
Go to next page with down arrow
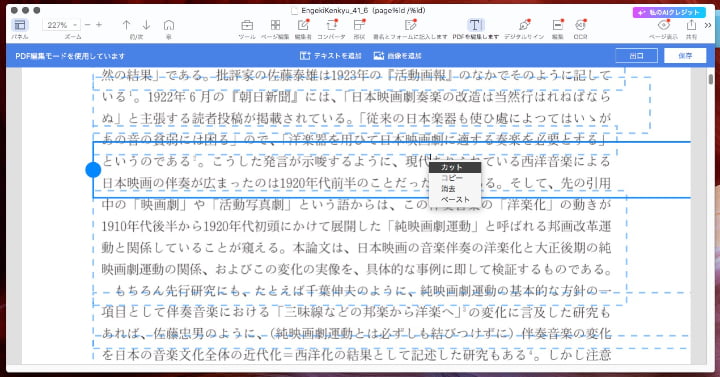click(146, 25)
